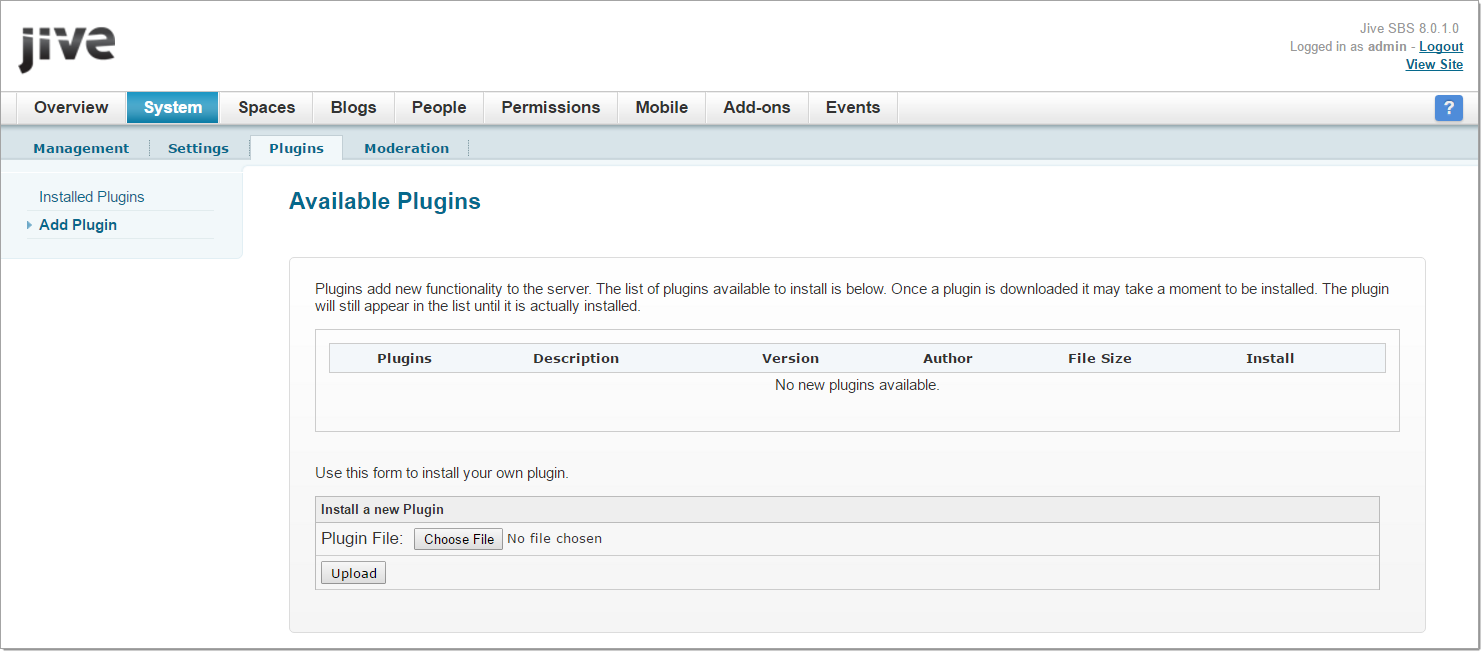
Task: Go to the Events tab
Action: [x=852, y=107]
